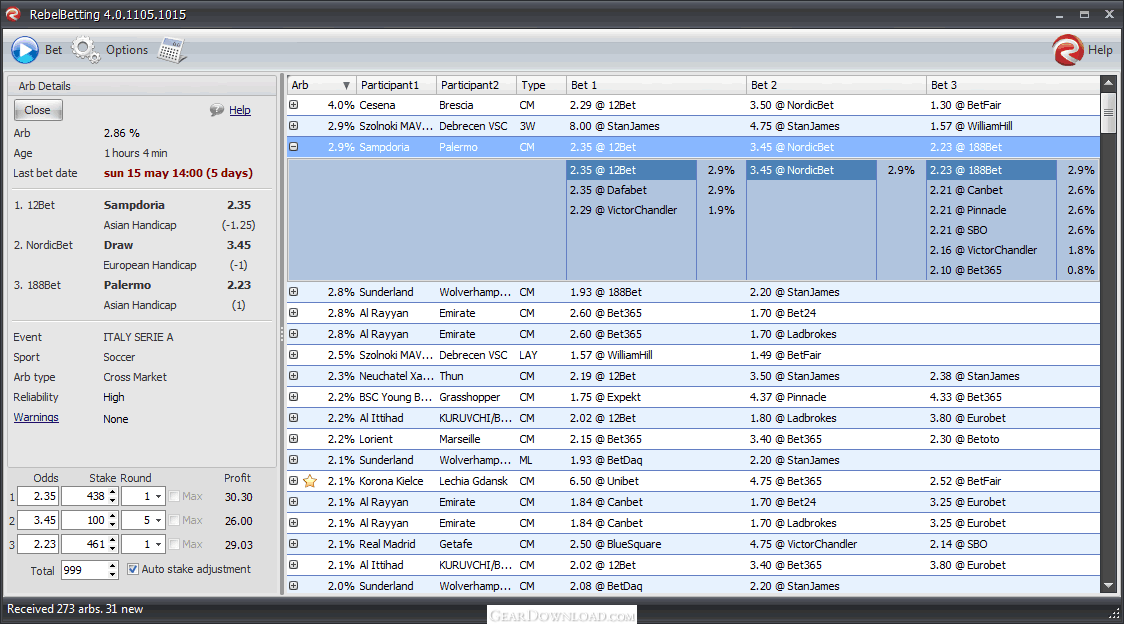1124x624 pixels.
Task: Expand the Cesena vs Brescia arb row
Action: [x=293, y=105]
